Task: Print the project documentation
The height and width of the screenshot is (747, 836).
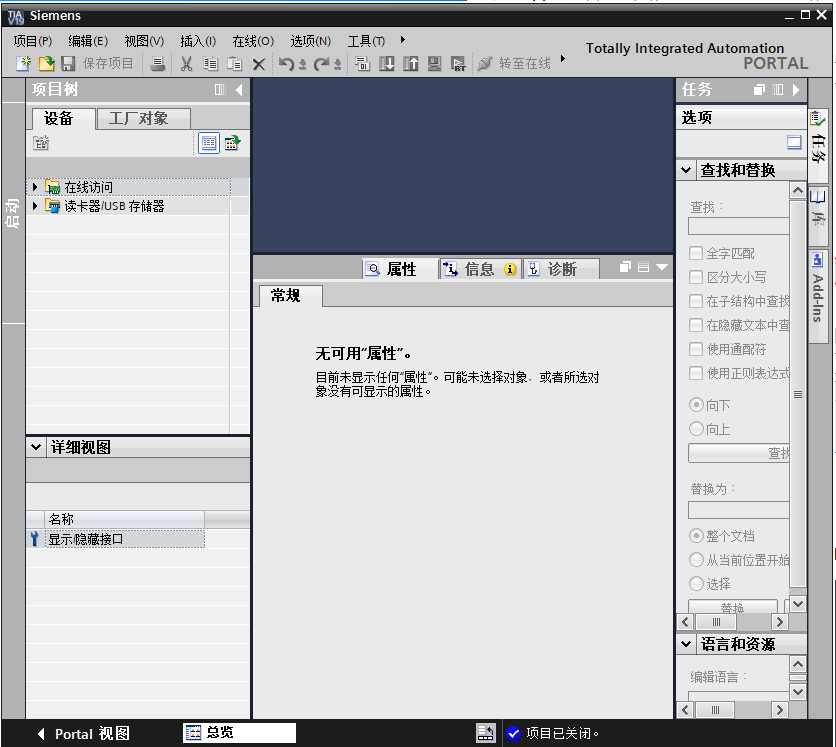Action: (x=158, y=63)
